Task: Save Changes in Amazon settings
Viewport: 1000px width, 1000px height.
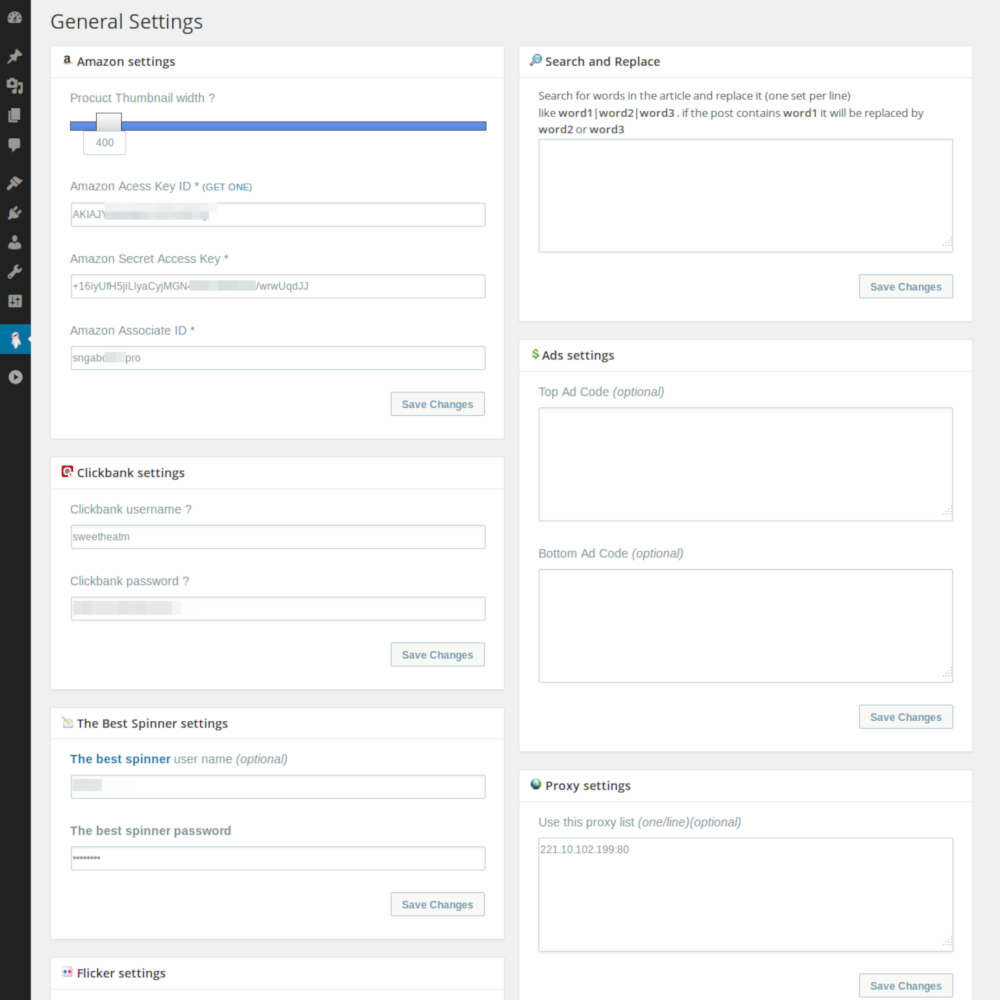Action: pyautogui.click(x=437, y=404)
